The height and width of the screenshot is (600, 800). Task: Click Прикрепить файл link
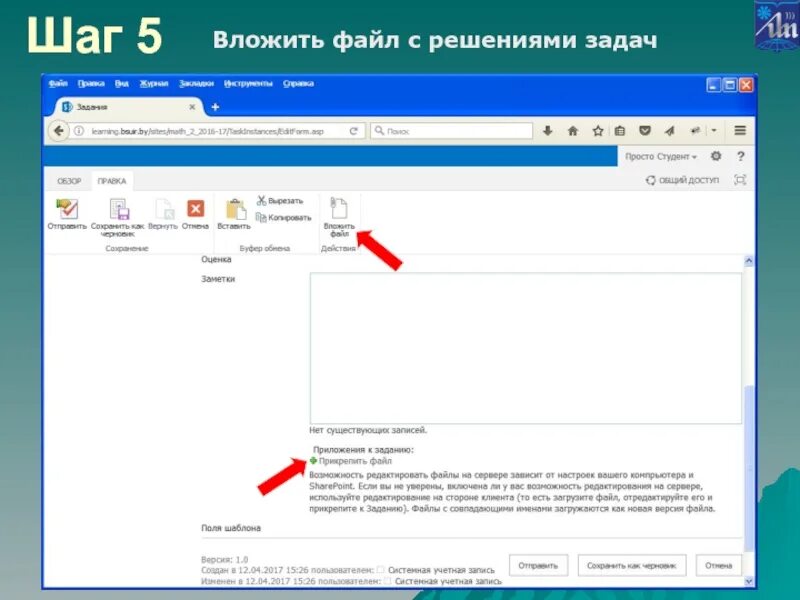tap(355, 461)
